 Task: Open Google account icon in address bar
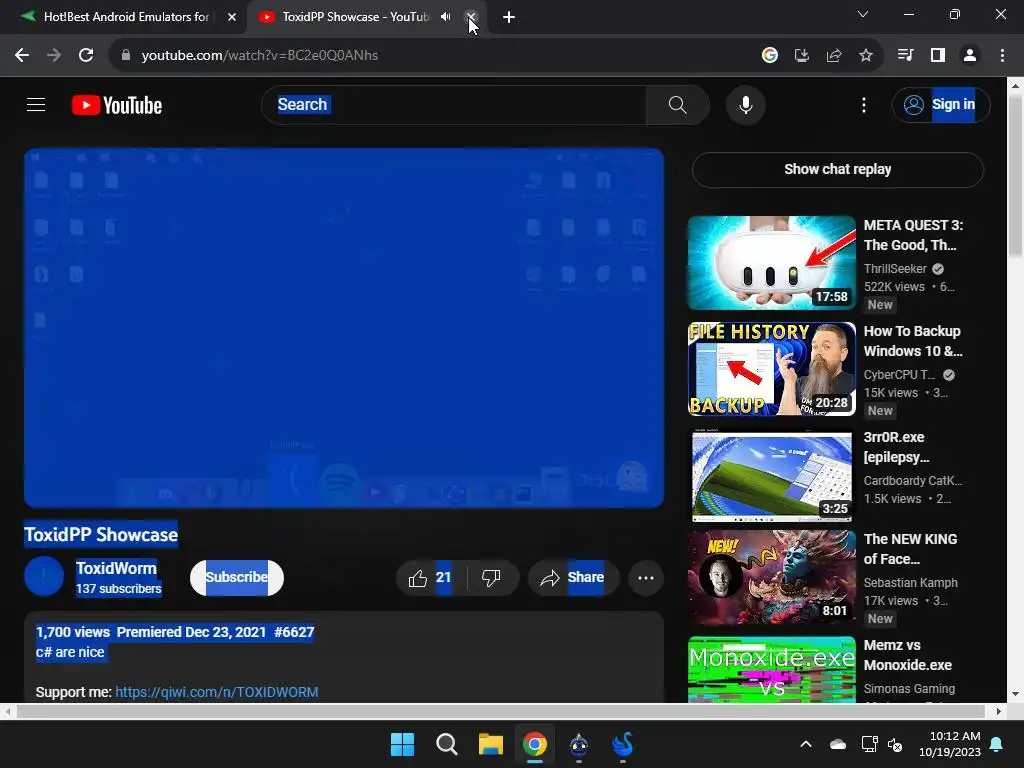(769, 56)
